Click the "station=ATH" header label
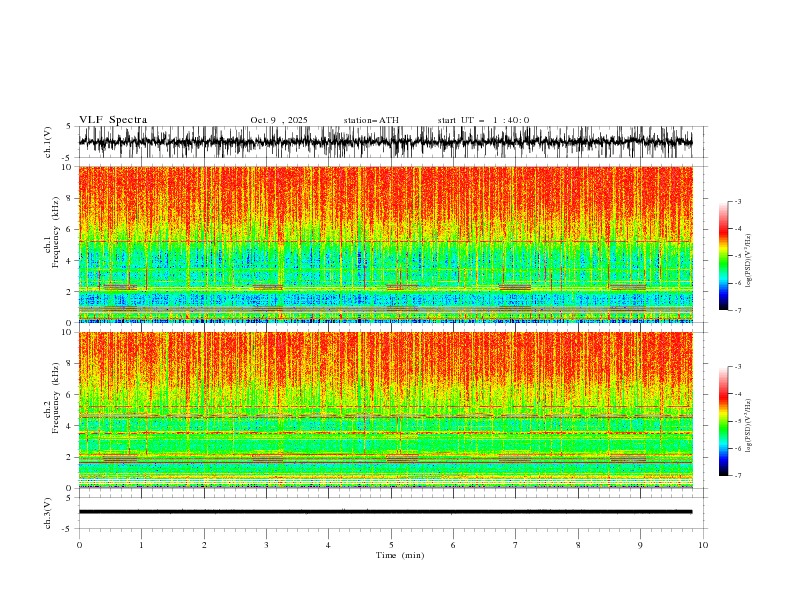This screenshot has height=612, width=792. tap(371, 120)
